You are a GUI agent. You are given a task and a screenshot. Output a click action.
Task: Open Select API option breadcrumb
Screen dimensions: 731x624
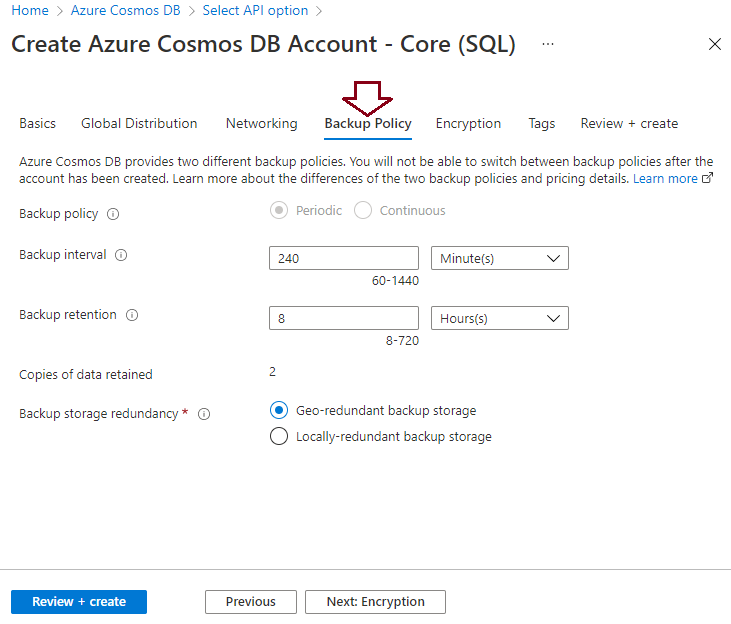[255, 10]
